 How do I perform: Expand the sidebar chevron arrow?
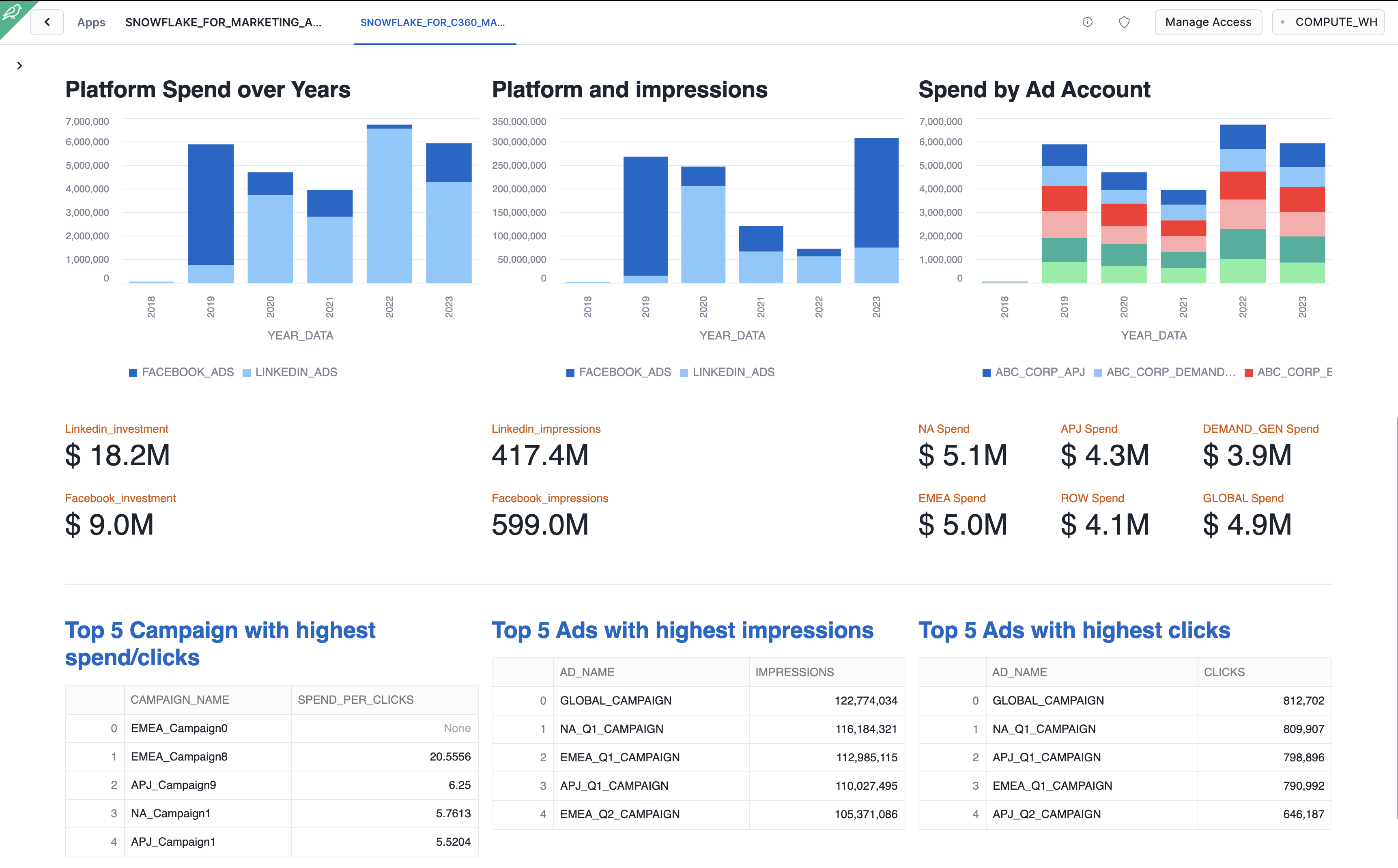[x=19, y=65]
